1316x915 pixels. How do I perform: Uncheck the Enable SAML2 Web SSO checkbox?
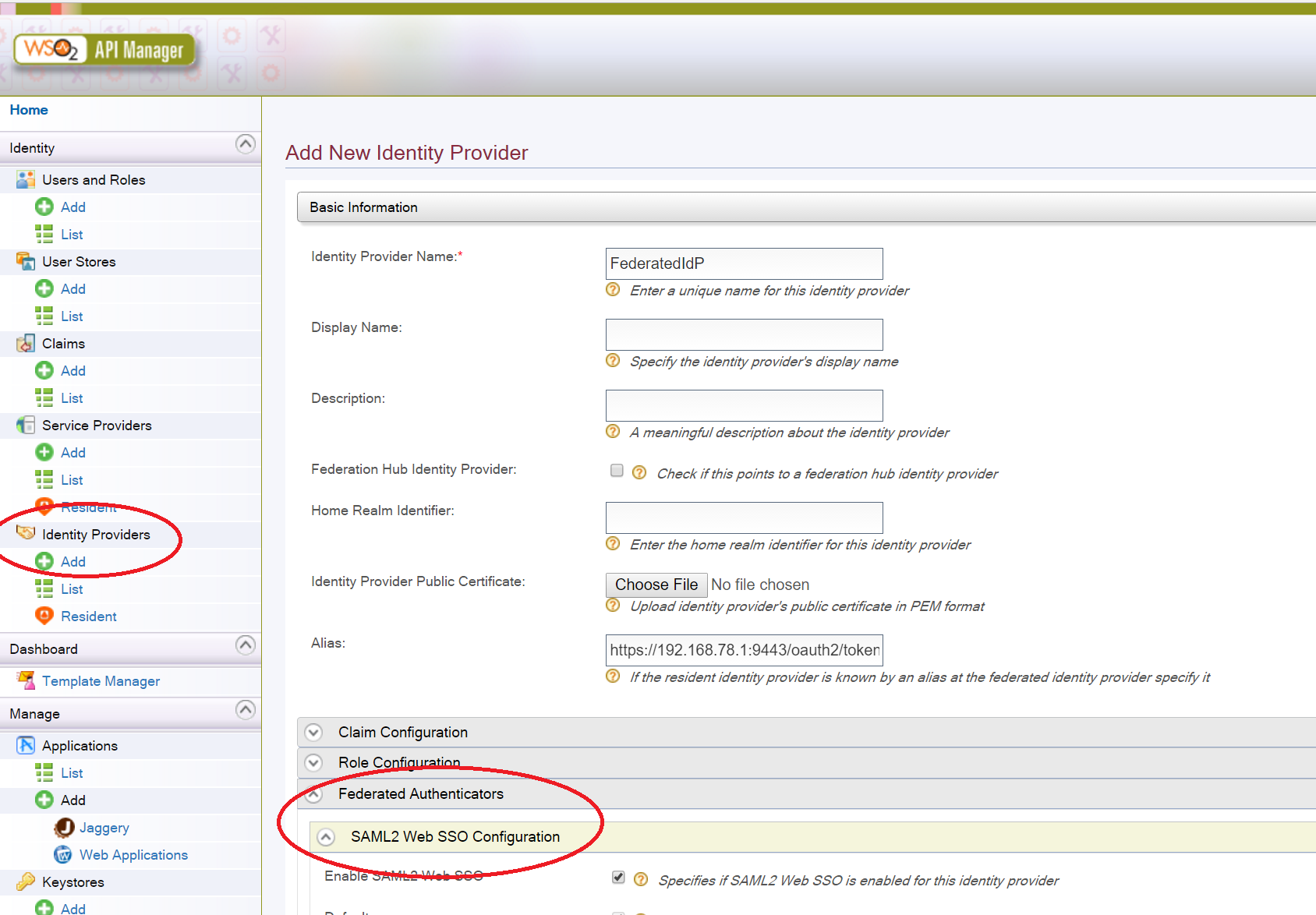tap(618, 877)
